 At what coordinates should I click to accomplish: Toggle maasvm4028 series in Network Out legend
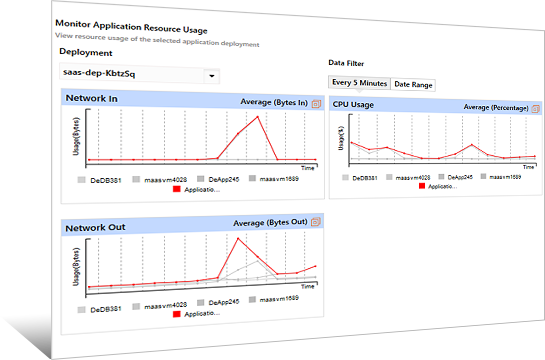pos(160,306)
